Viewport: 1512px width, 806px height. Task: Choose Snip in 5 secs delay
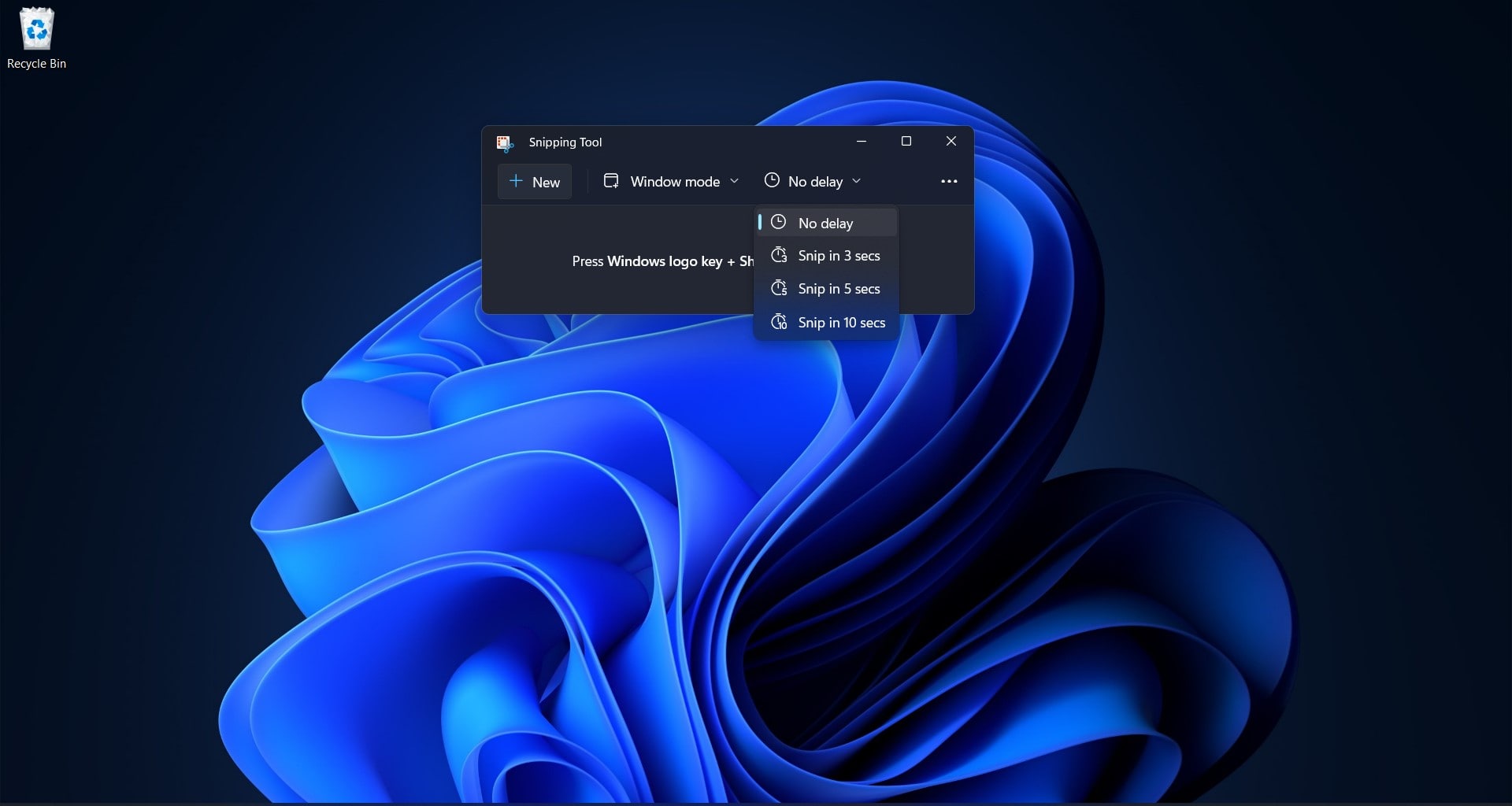pyautogui.click(x=839, y=288)
